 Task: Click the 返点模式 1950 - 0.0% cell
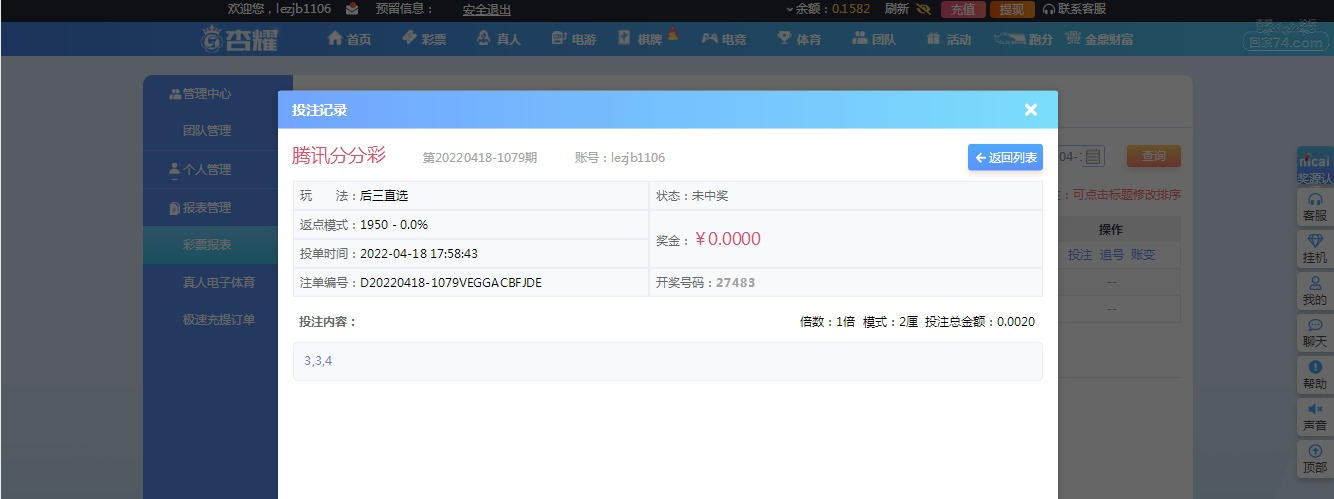coord(471,225)
